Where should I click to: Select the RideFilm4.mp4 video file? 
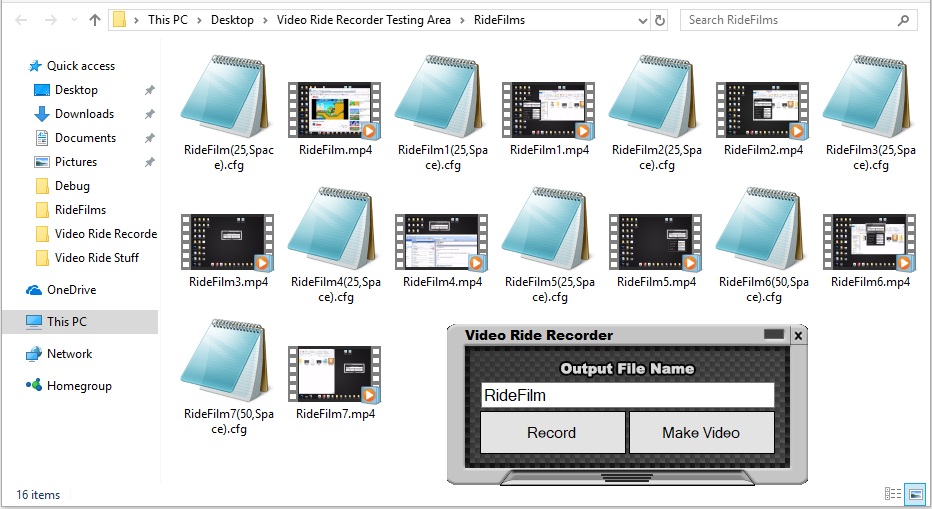[x=442, y=242]
